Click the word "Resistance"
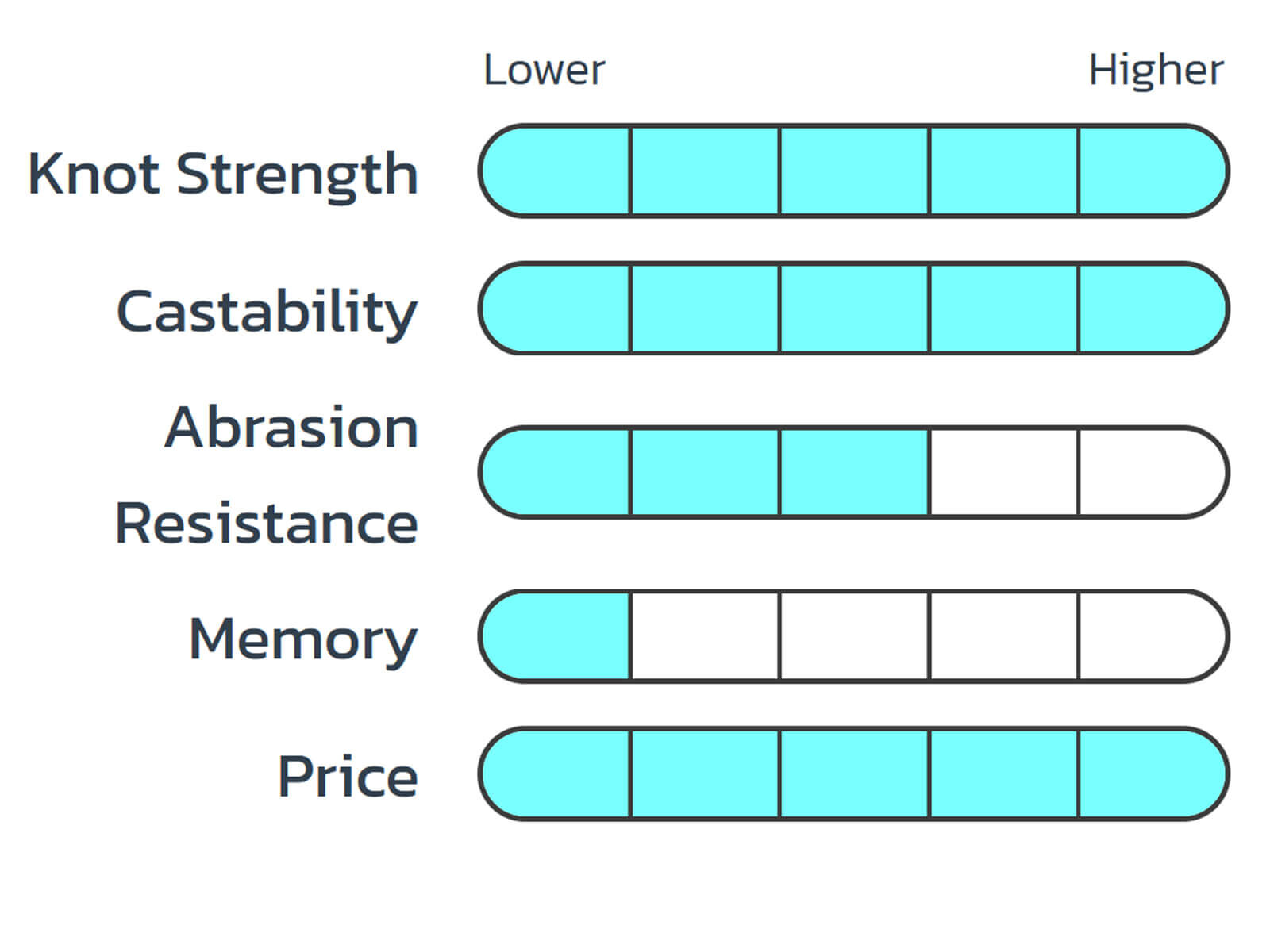 pos(267,524)
